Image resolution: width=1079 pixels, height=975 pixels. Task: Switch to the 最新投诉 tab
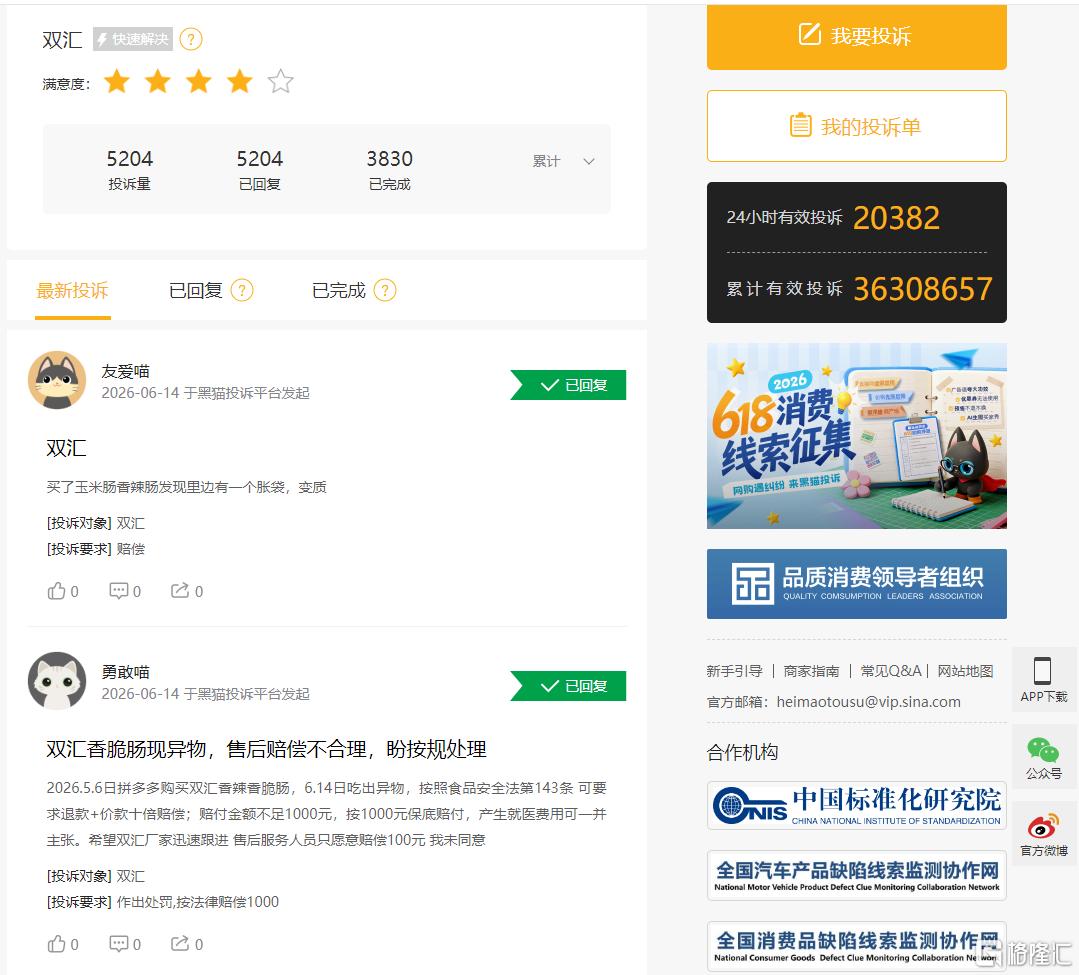pyautogui.click(x=72, y=290)
